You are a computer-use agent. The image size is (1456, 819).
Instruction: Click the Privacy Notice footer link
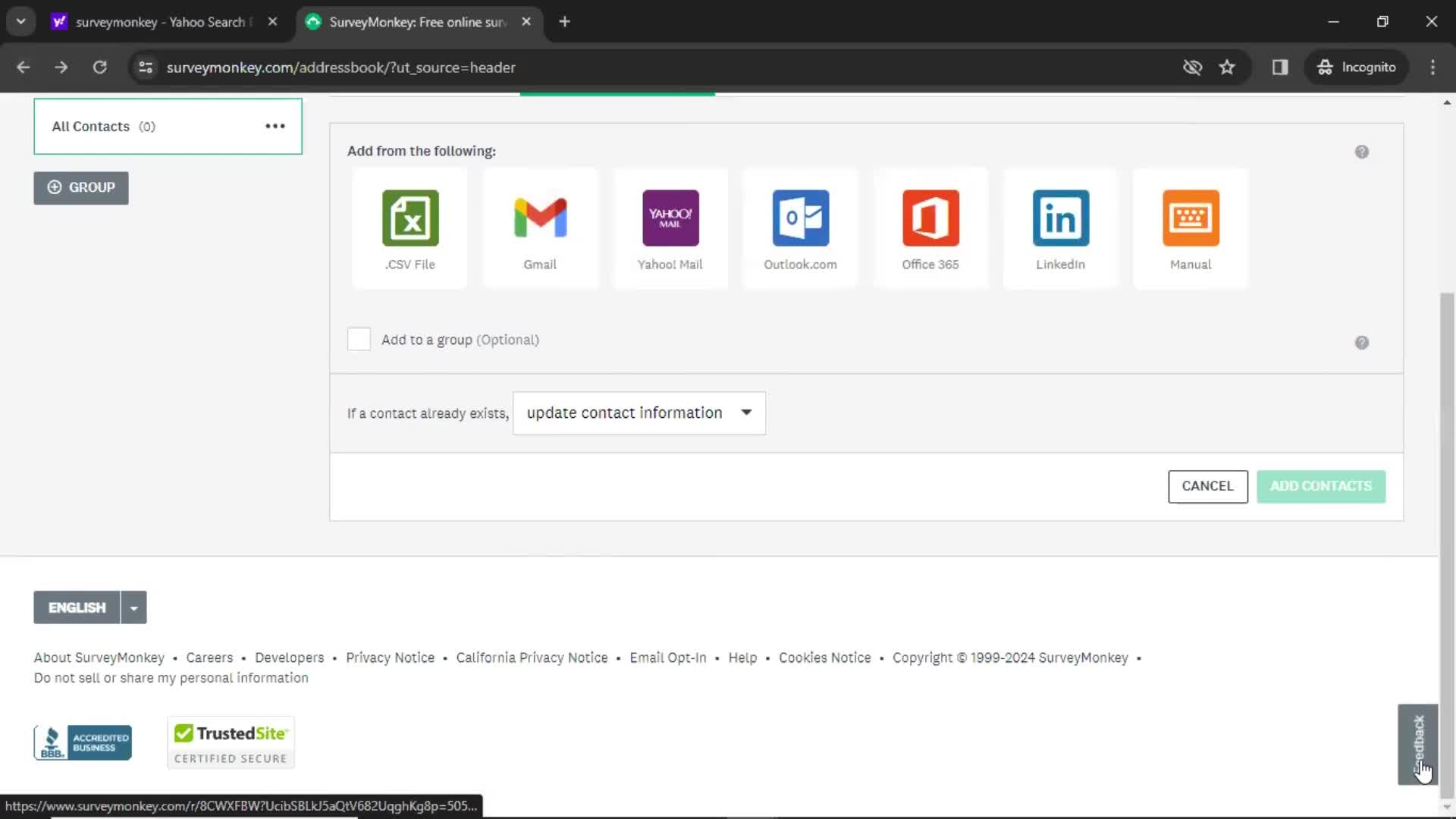pos(390,658)
